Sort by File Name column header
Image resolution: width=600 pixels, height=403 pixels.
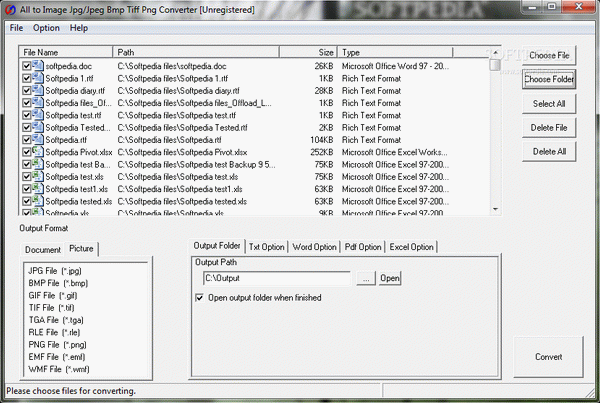pyautogui.click(x=65, y=52)
